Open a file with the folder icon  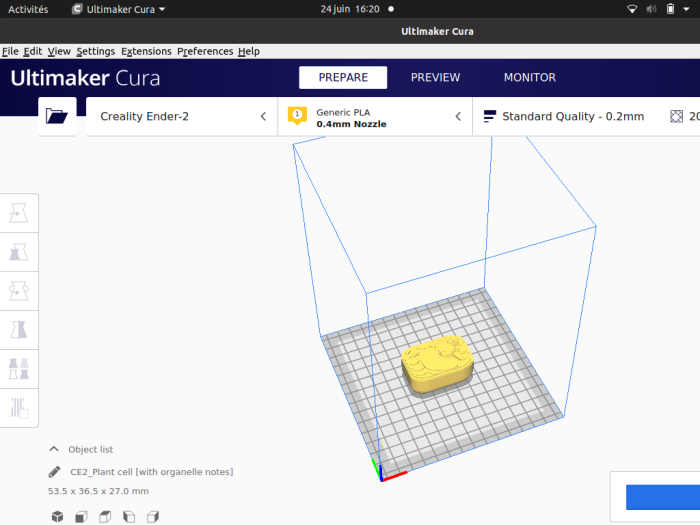pos(57,116)
